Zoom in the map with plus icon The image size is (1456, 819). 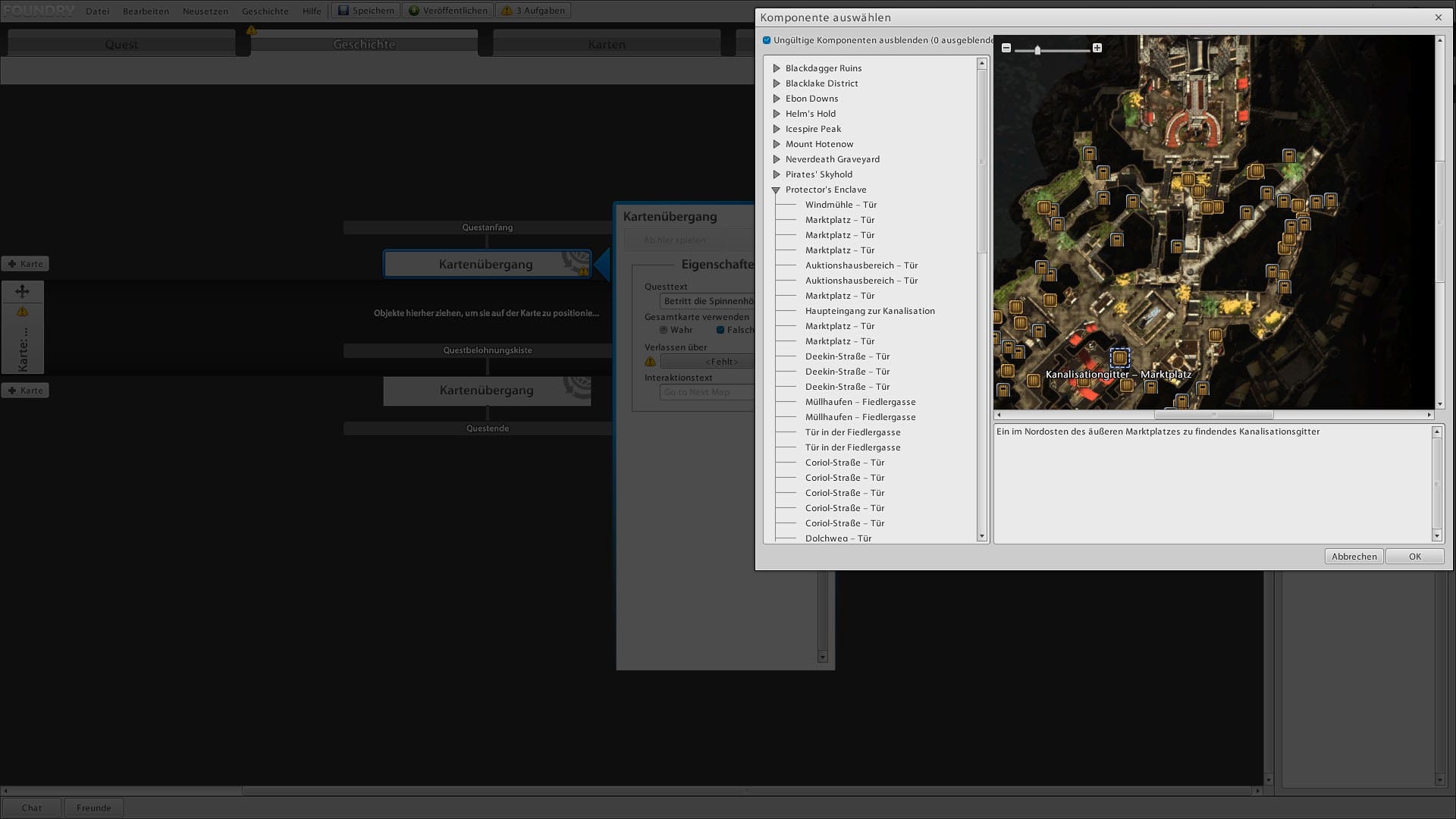click(x=1097, y=48)
